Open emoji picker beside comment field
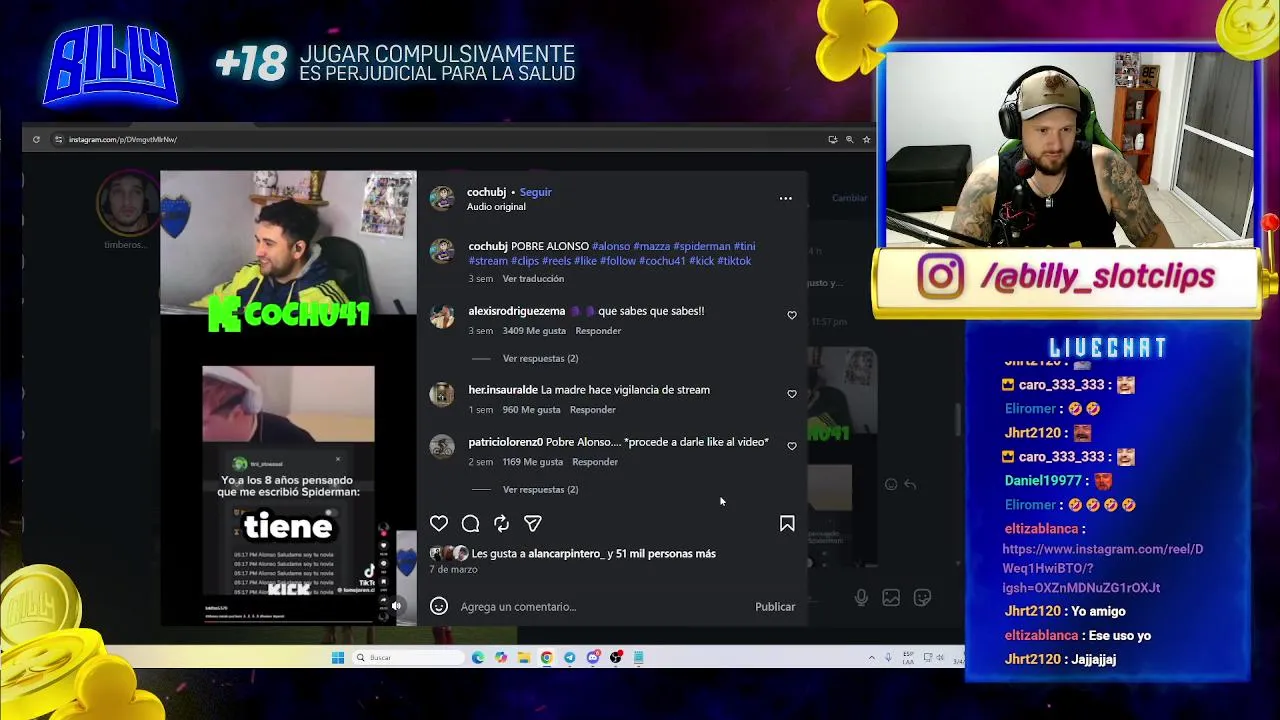This screenshot has width=1280, height=720. [x=439, y=606]
